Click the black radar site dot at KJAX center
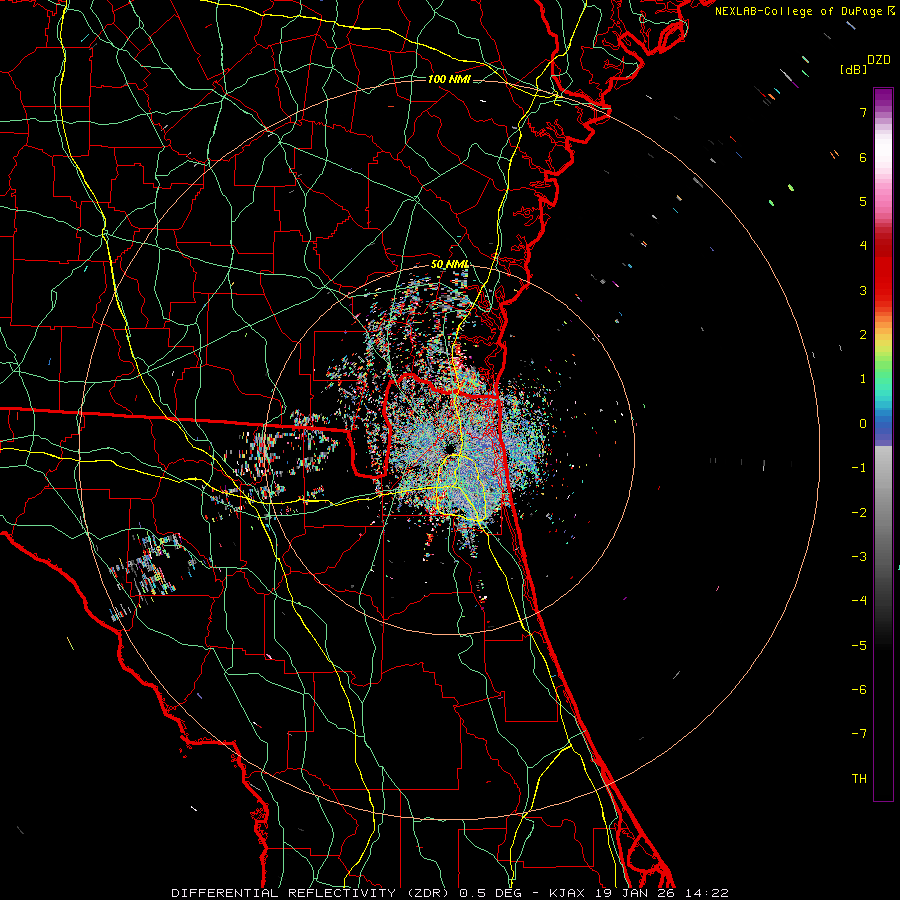 click(449, 449)
